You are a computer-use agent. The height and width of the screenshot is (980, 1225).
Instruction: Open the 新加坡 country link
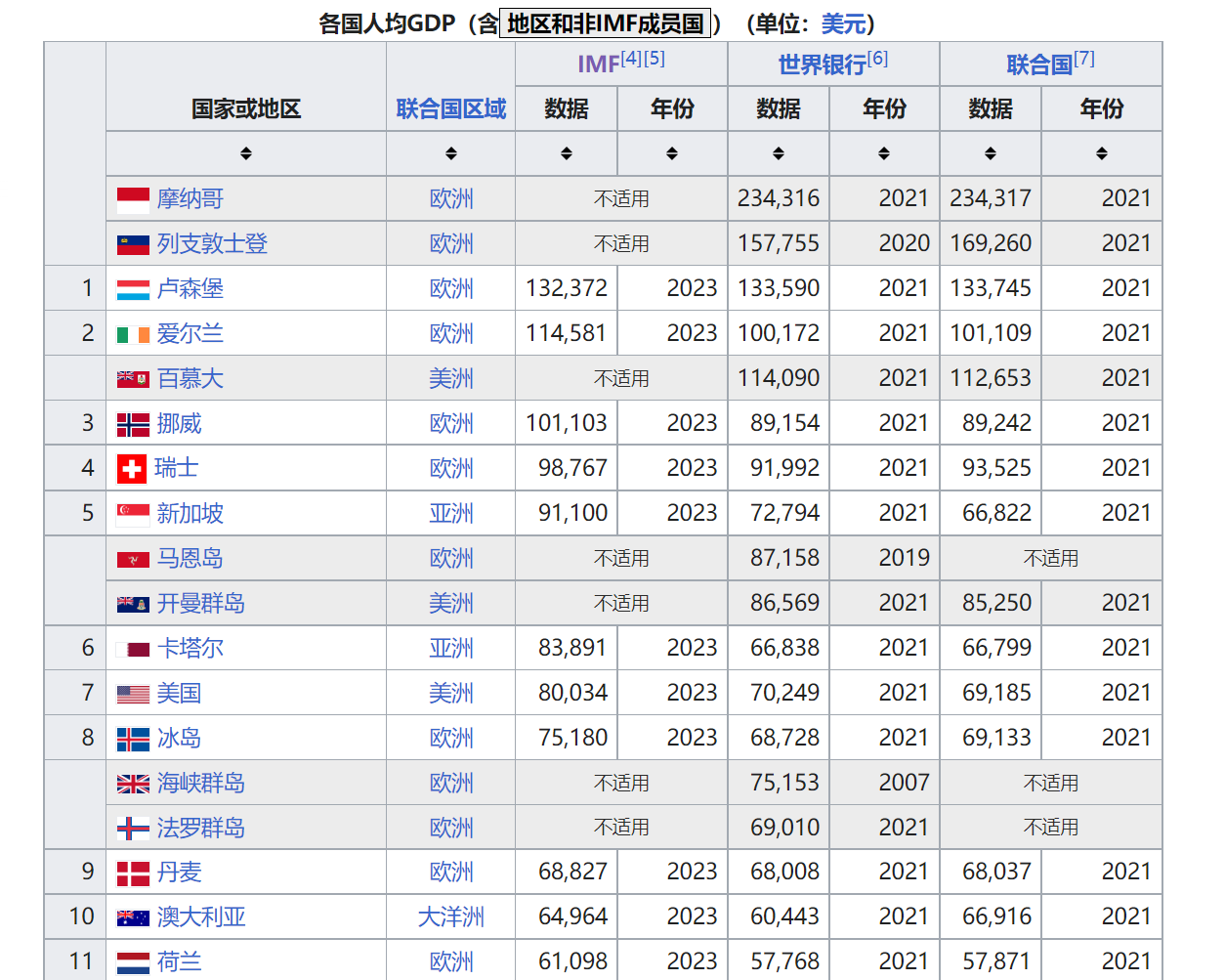click(190, 514)
